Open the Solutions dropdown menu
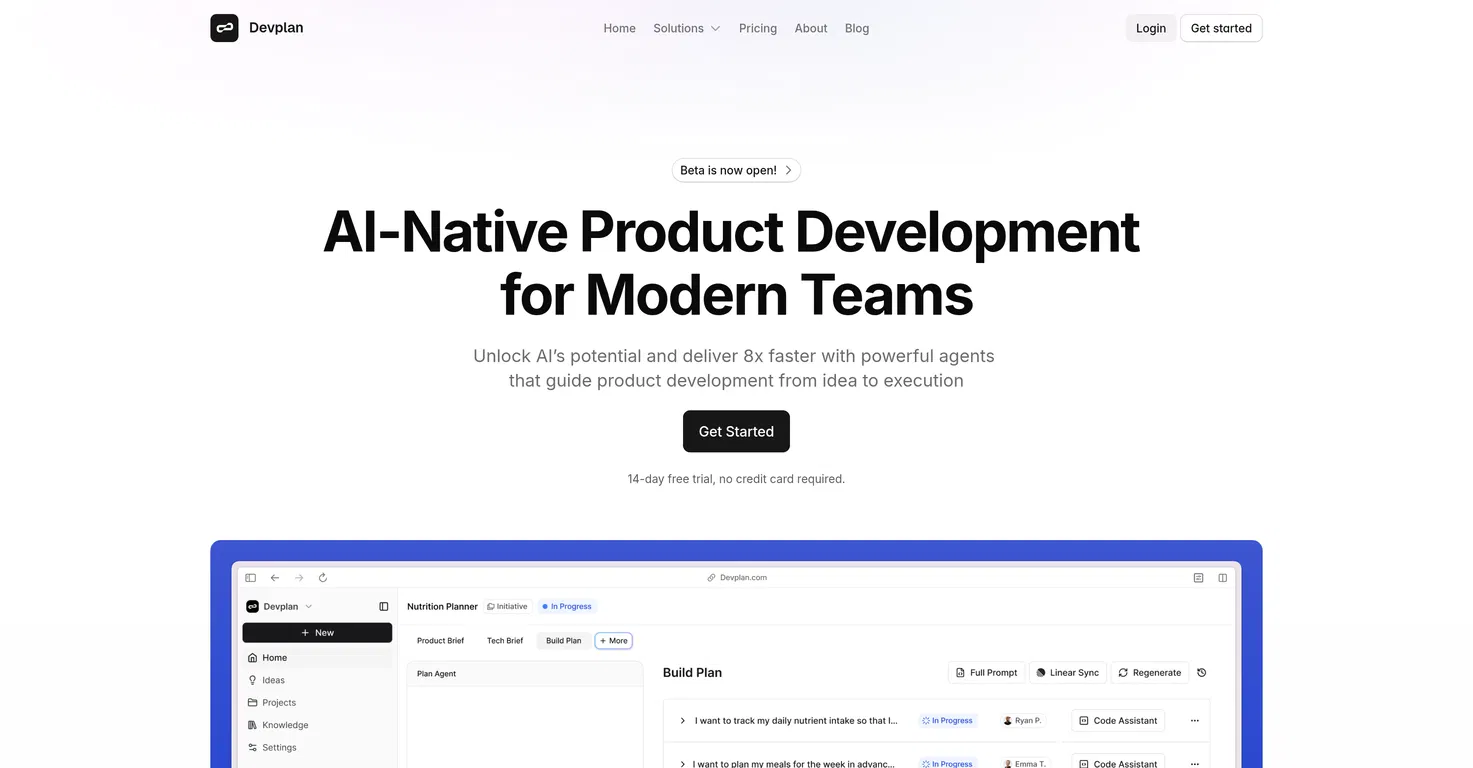 tap(686, 28)
